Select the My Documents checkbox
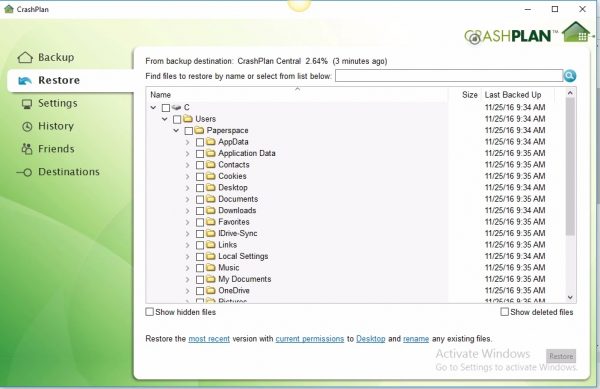The width and height of the screenshot is (600, 389). click(200, 280)
